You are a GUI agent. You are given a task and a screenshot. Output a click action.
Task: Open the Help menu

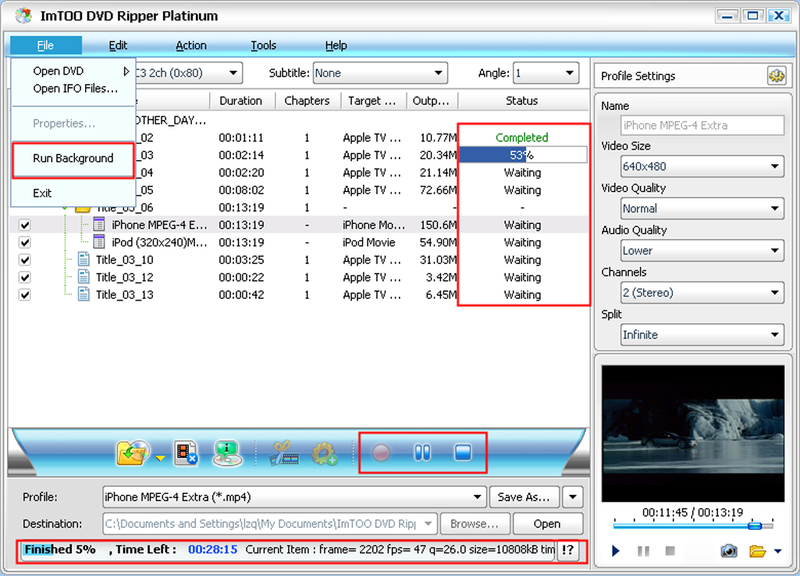(336, 45)
